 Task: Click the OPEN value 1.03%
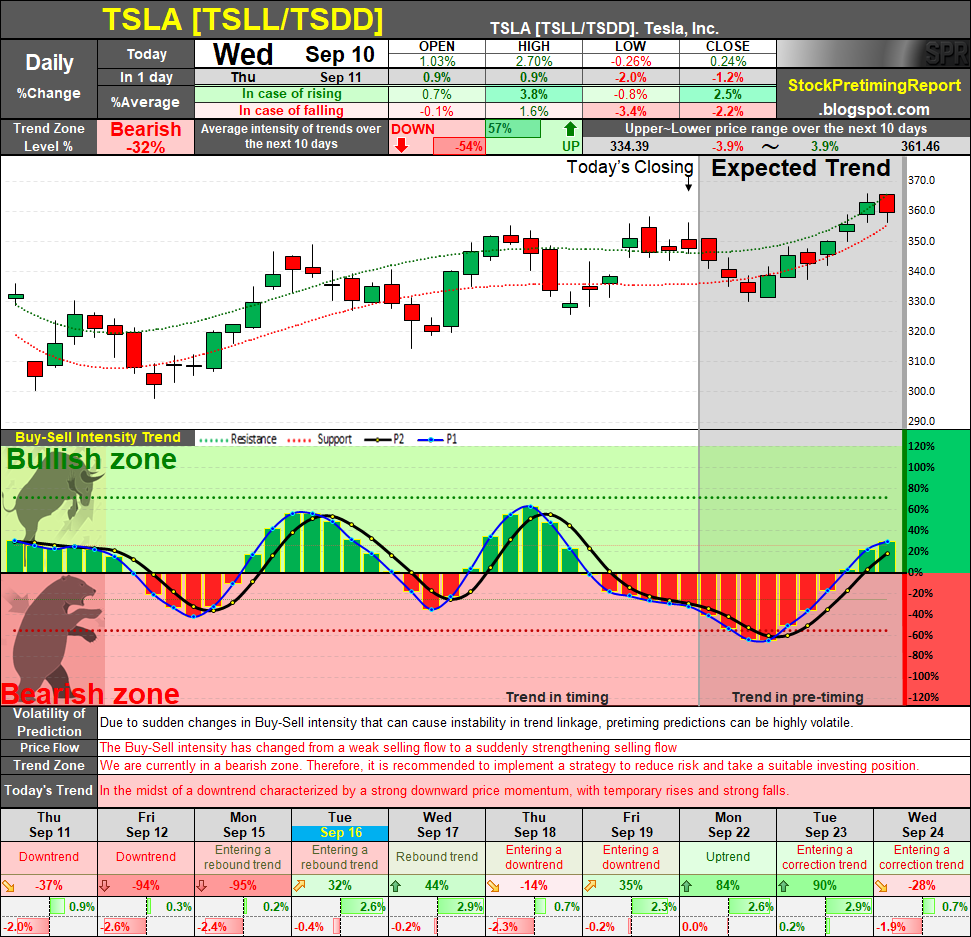point(437,61)
